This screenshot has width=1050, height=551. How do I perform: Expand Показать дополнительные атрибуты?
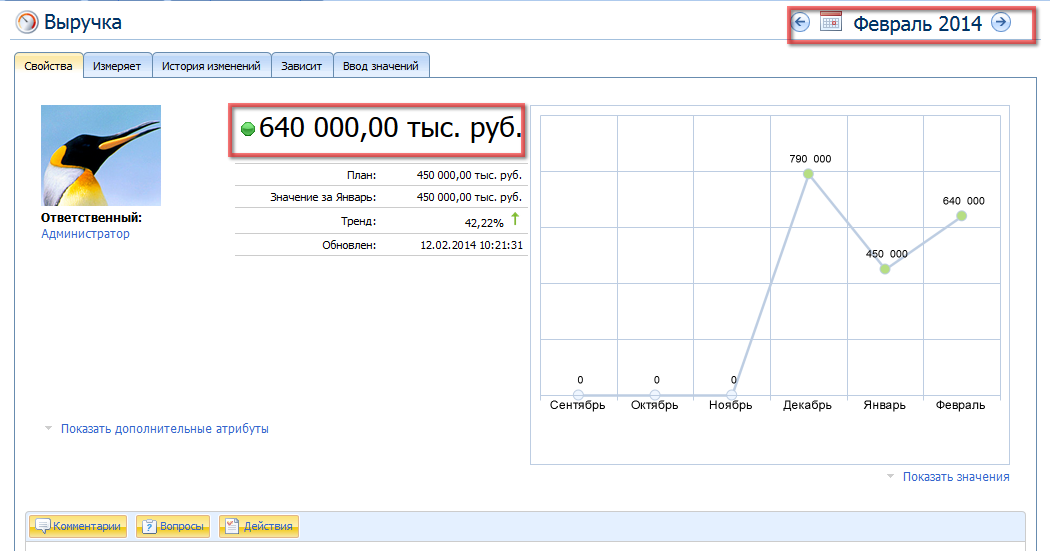164,429
